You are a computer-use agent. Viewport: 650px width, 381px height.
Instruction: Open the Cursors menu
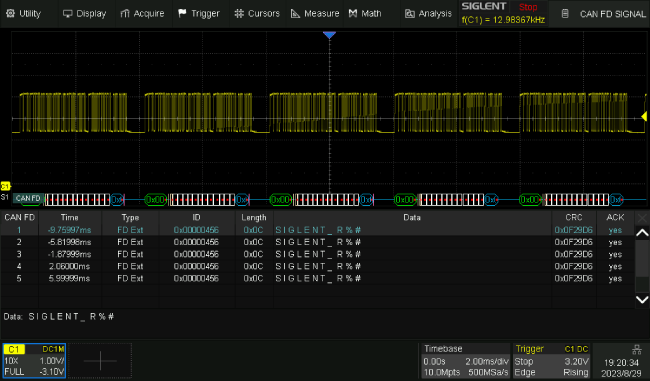pyautogui.click(x=257, y=14)
